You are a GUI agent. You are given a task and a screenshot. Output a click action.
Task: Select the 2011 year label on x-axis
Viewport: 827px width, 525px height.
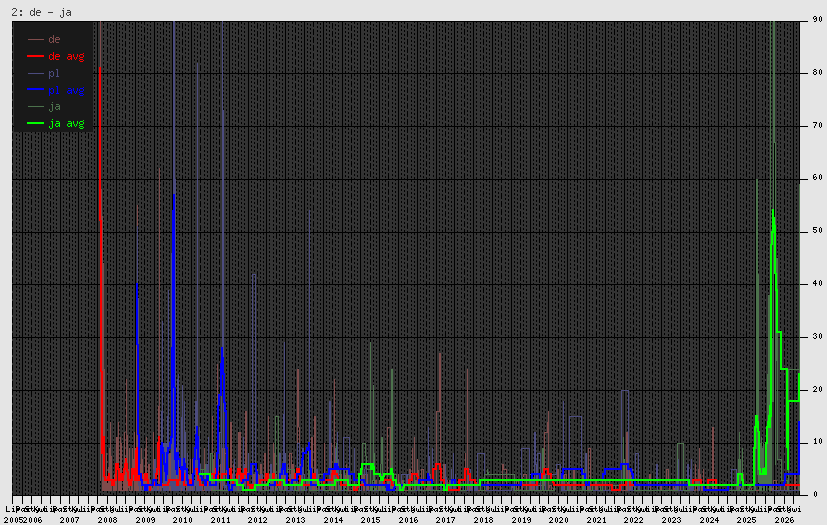pos(220,520)
